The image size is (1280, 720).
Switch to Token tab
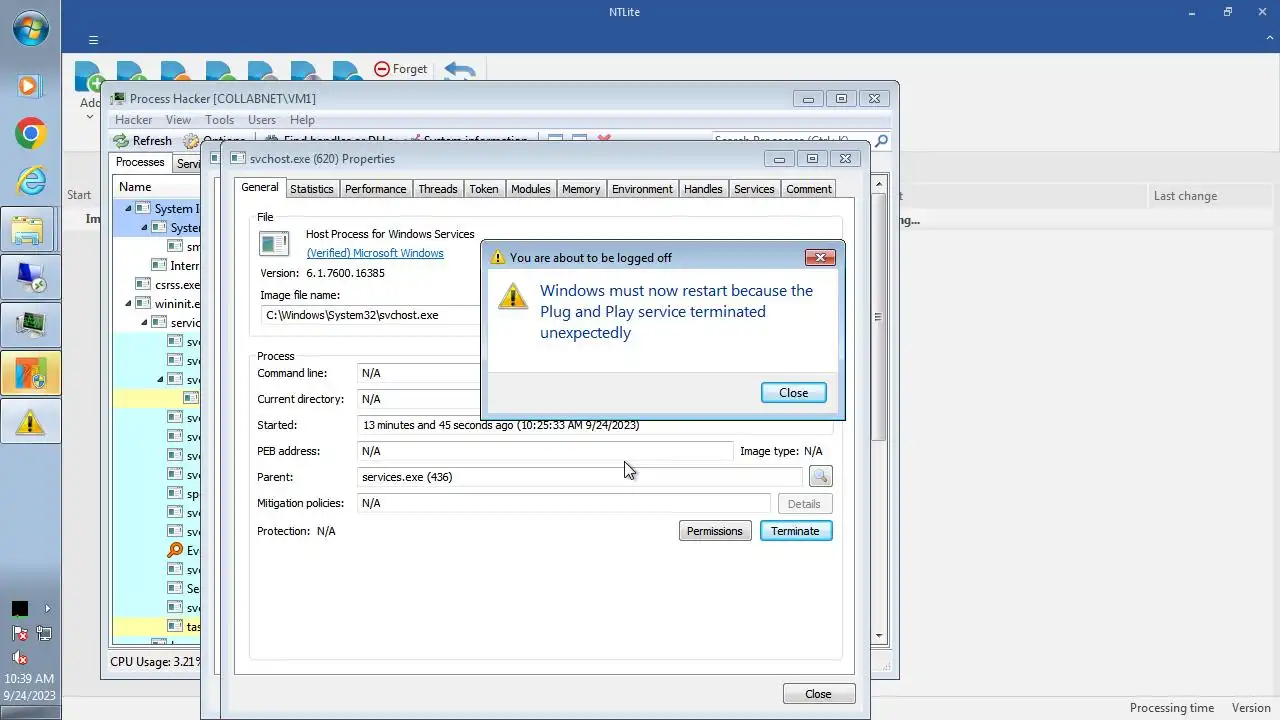[484, 189]
